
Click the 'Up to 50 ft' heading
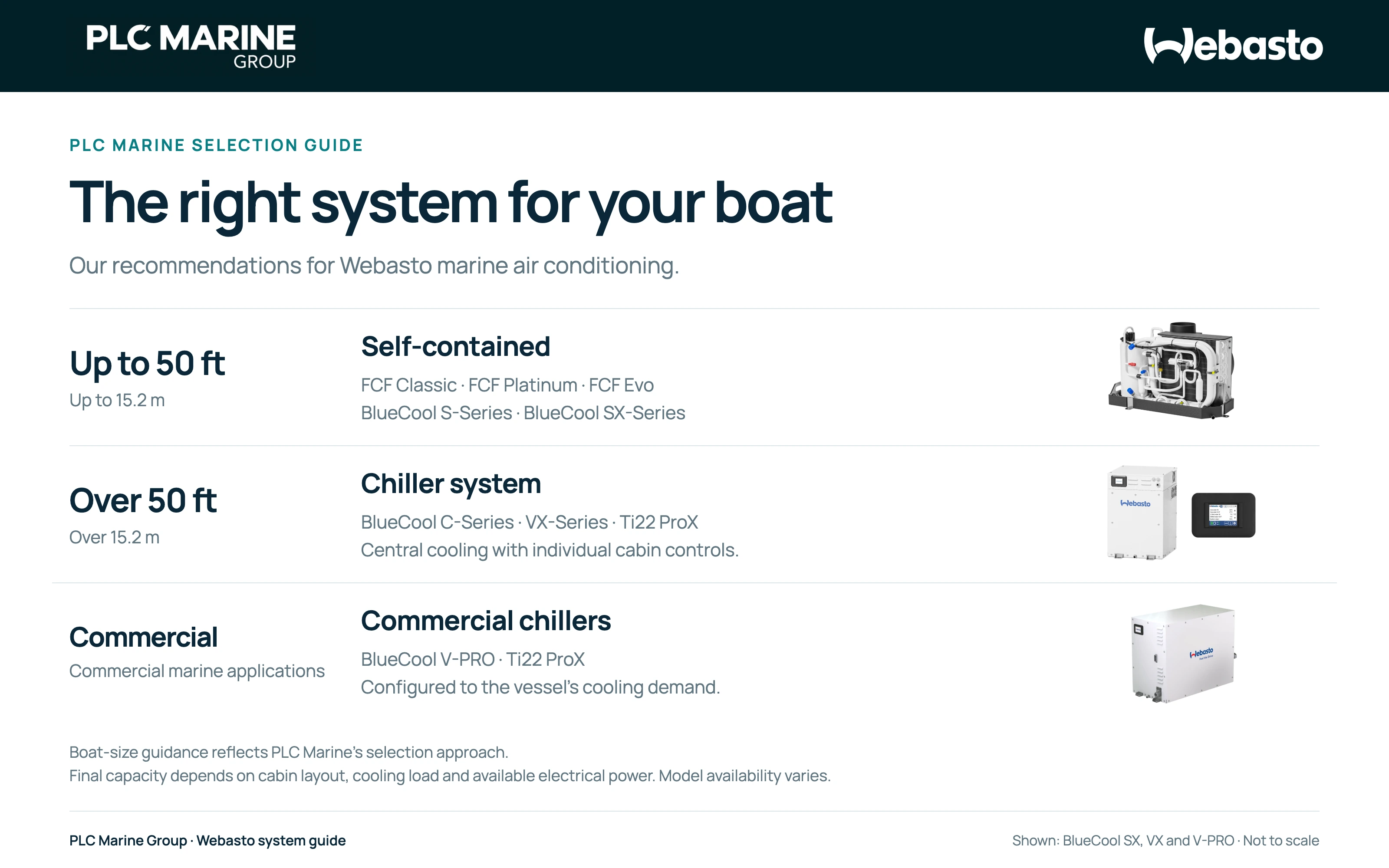pos(147,364)
